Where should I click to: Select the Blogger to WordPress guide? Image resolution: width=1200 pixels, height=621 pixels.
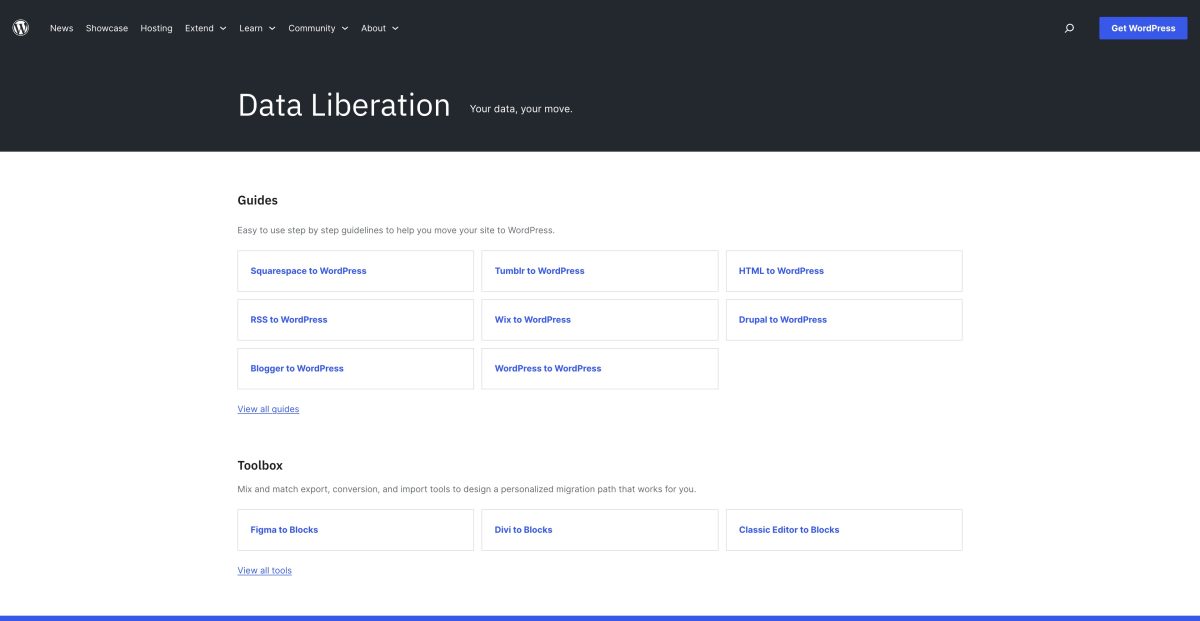296,368
